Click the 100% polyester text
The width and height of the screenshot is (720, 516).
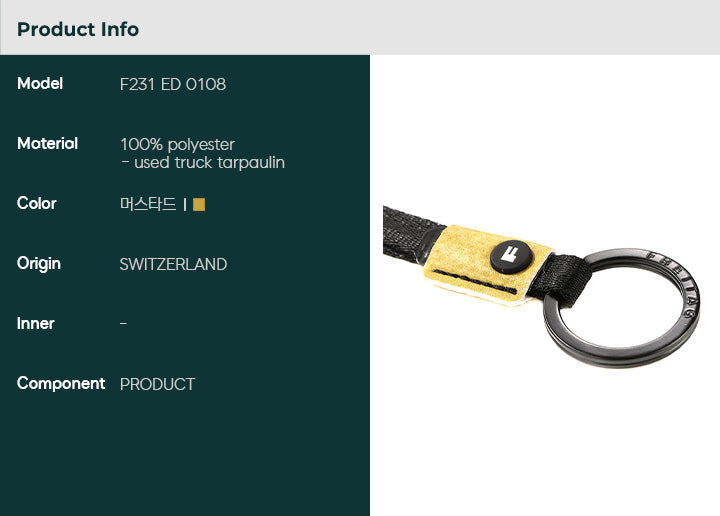(177, 145)
